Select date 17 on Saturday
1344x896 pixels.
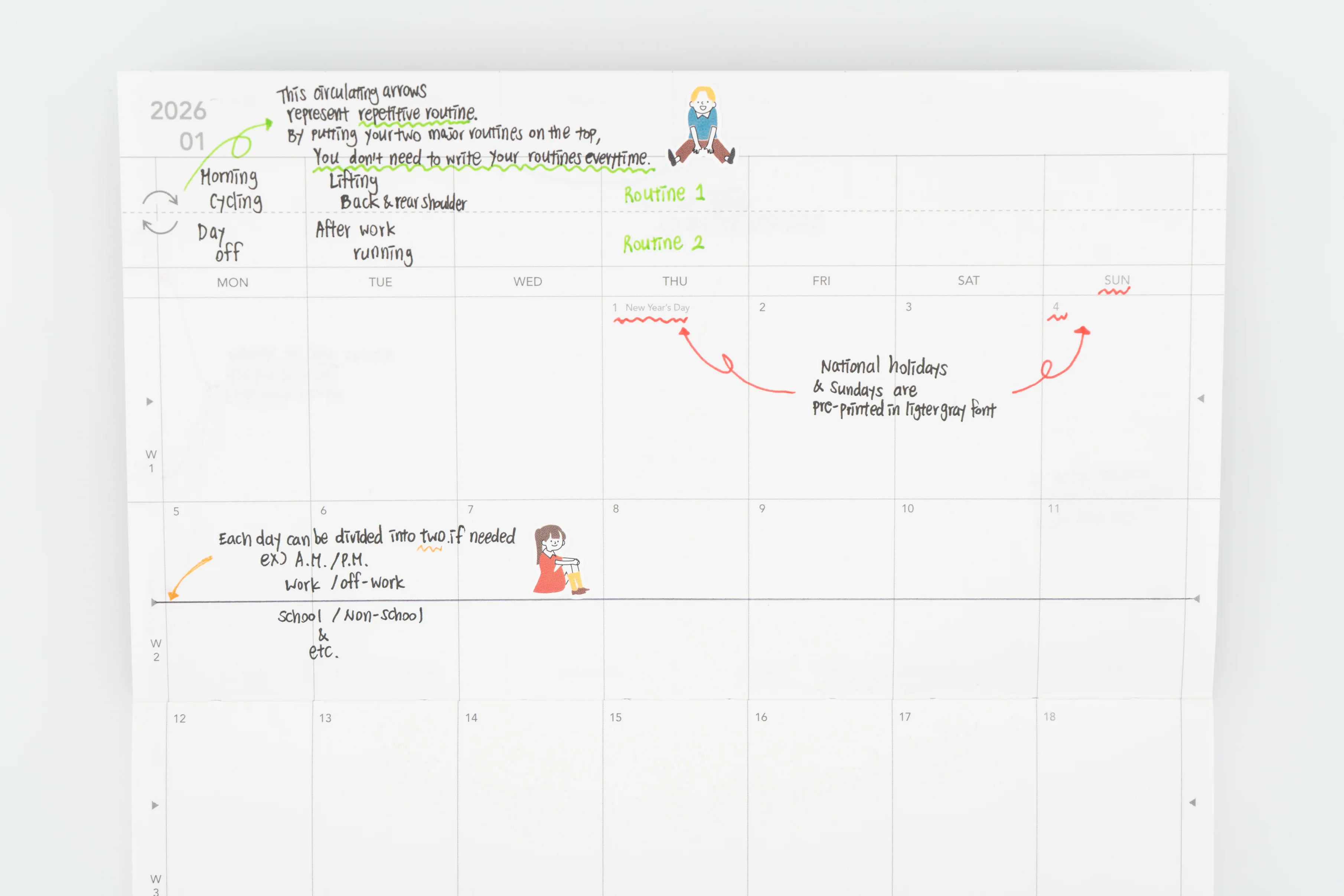[x=905, y=717]
